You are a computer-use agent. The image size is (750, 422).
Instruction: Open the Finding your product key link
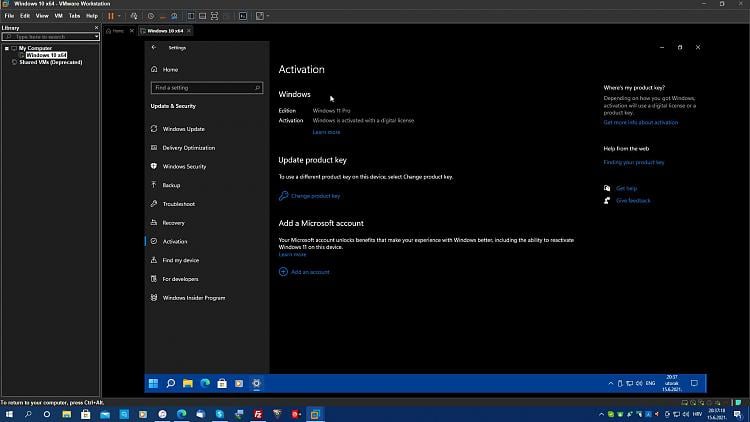click(634, 162)
